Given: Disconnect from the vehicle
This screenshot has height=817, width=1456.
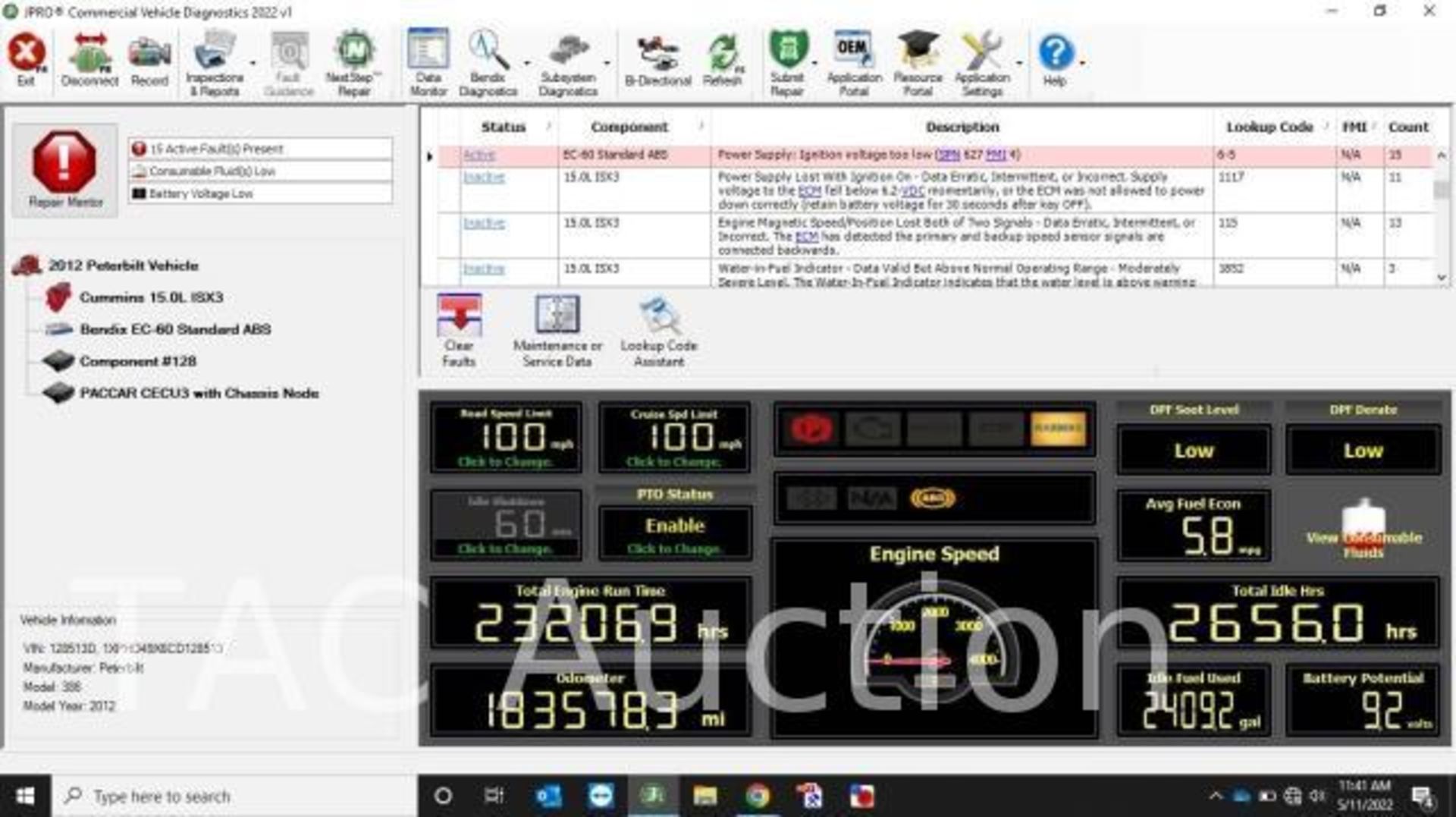Looking at the screenshot, I should pyautogui.click(x=89, y=61).
